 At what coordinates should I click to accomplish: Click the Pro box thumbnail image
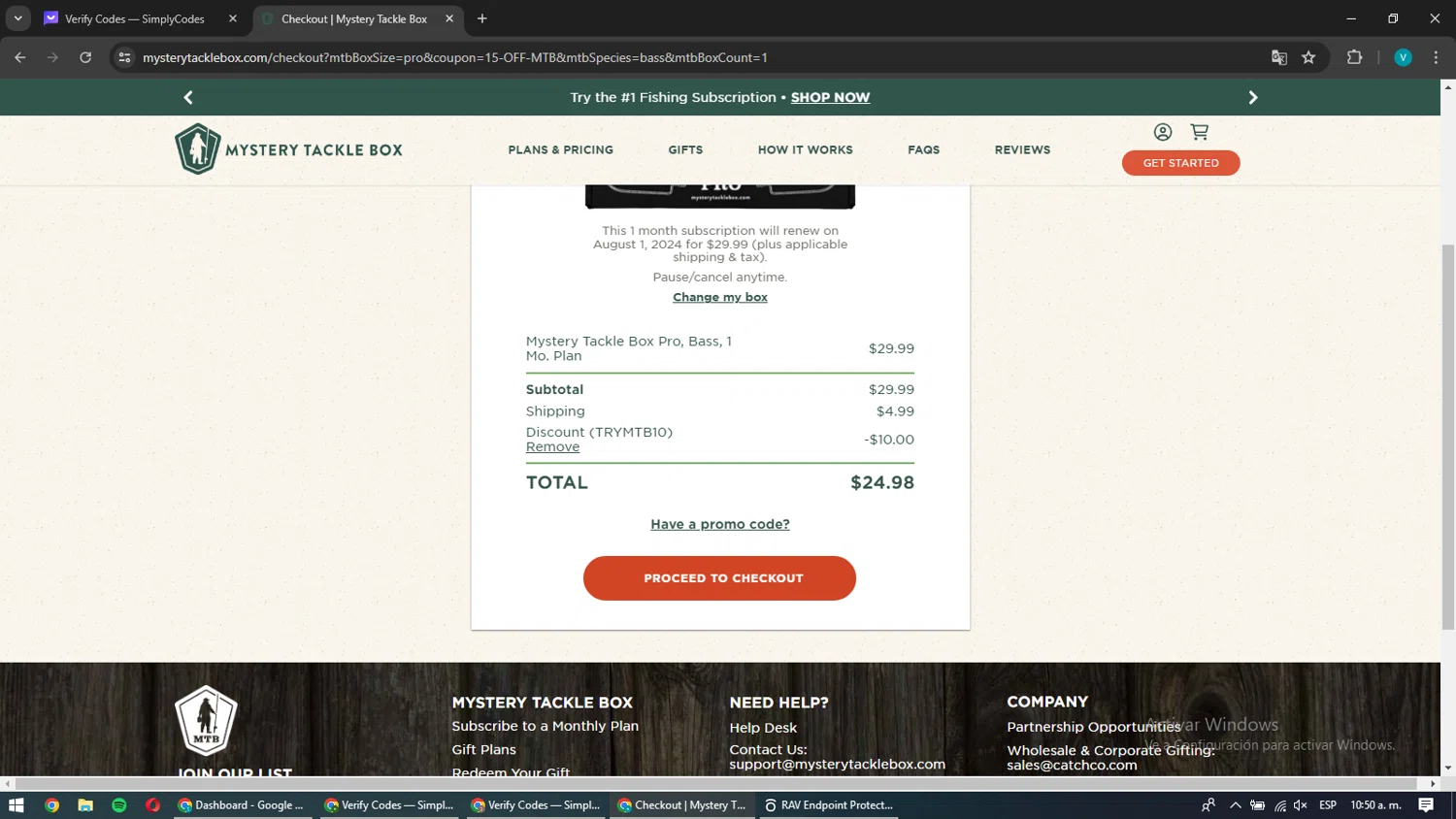tap(719, 196)
